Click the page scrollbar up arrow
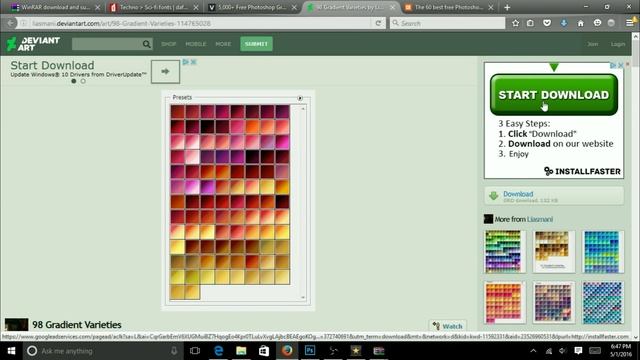This screenshot has height=360, width=640. pyautogui.click(x=636, y=36)
